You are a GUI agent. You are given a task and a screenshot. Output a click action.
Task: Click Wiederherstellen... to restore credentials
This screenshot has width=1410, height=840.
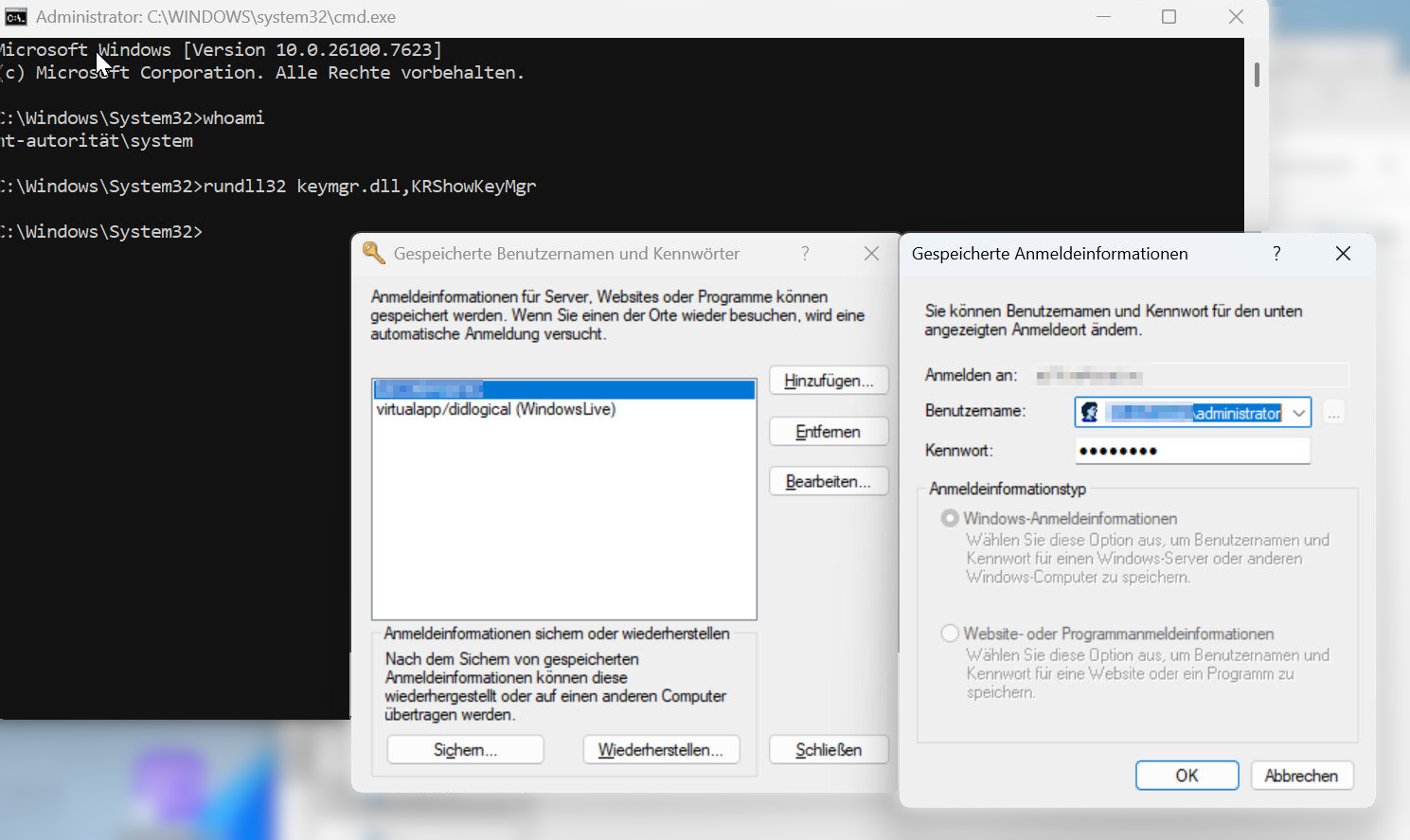(x=661, y=749)
